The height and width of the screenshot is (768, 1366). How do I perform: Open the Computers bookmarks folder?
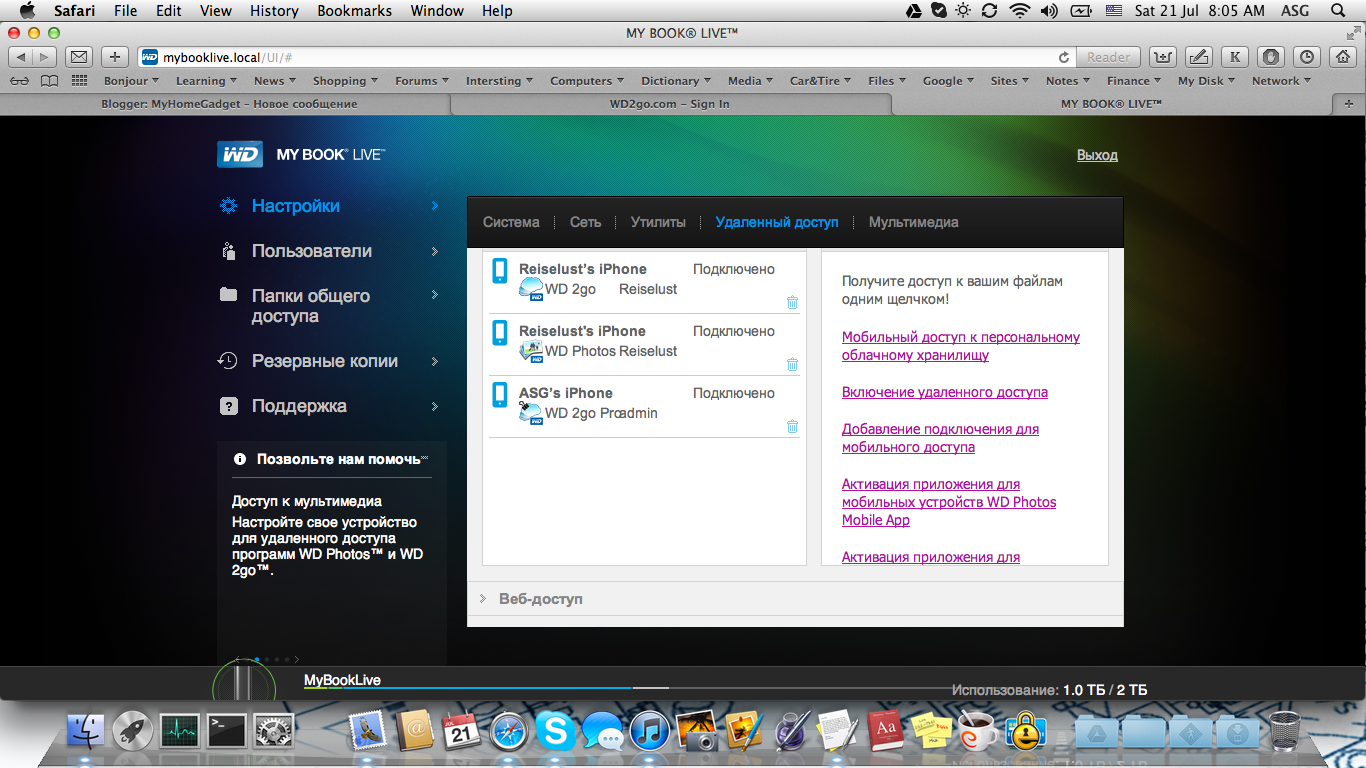(x=586, y=81)
